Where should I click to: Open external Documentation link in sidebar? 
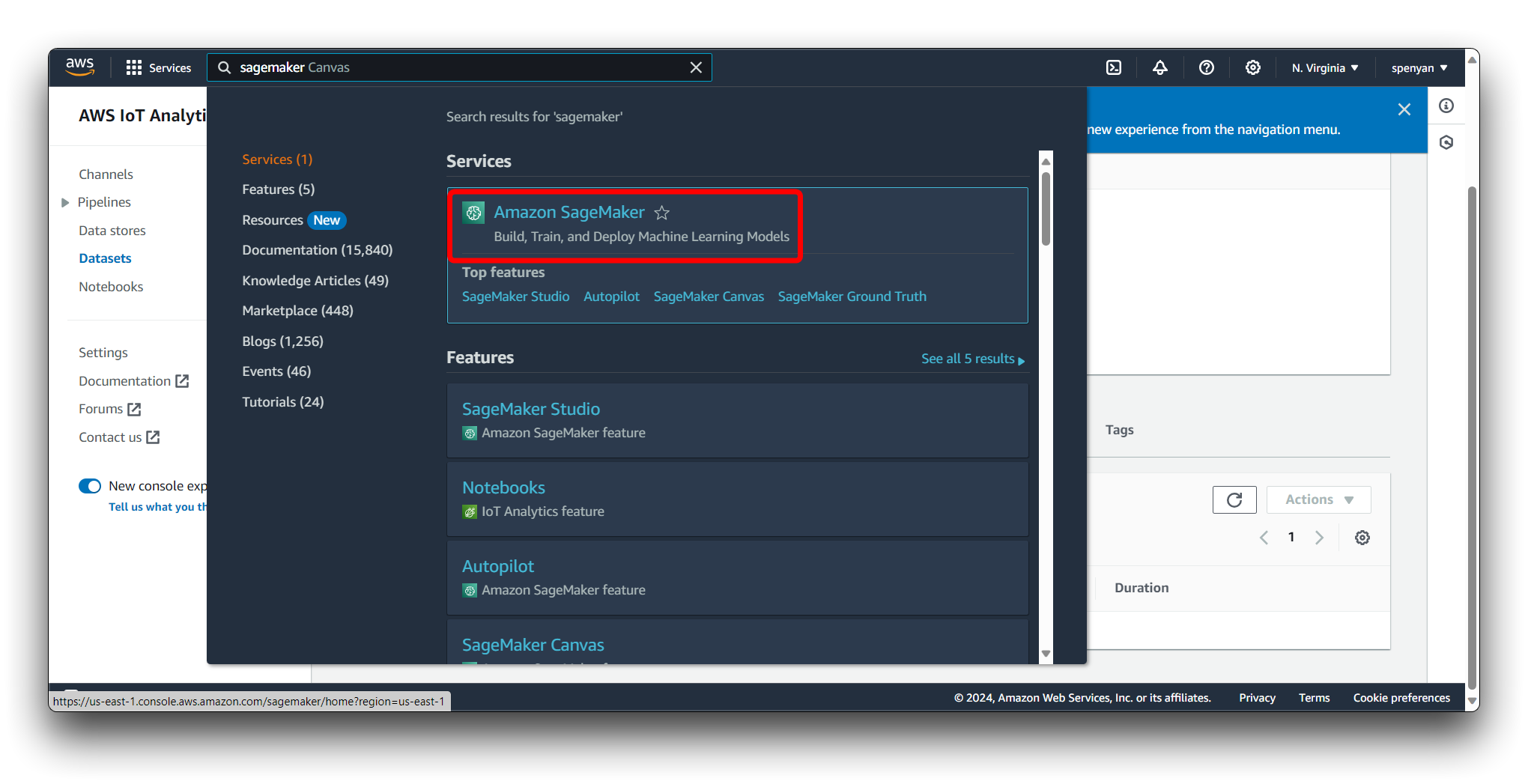133,381
